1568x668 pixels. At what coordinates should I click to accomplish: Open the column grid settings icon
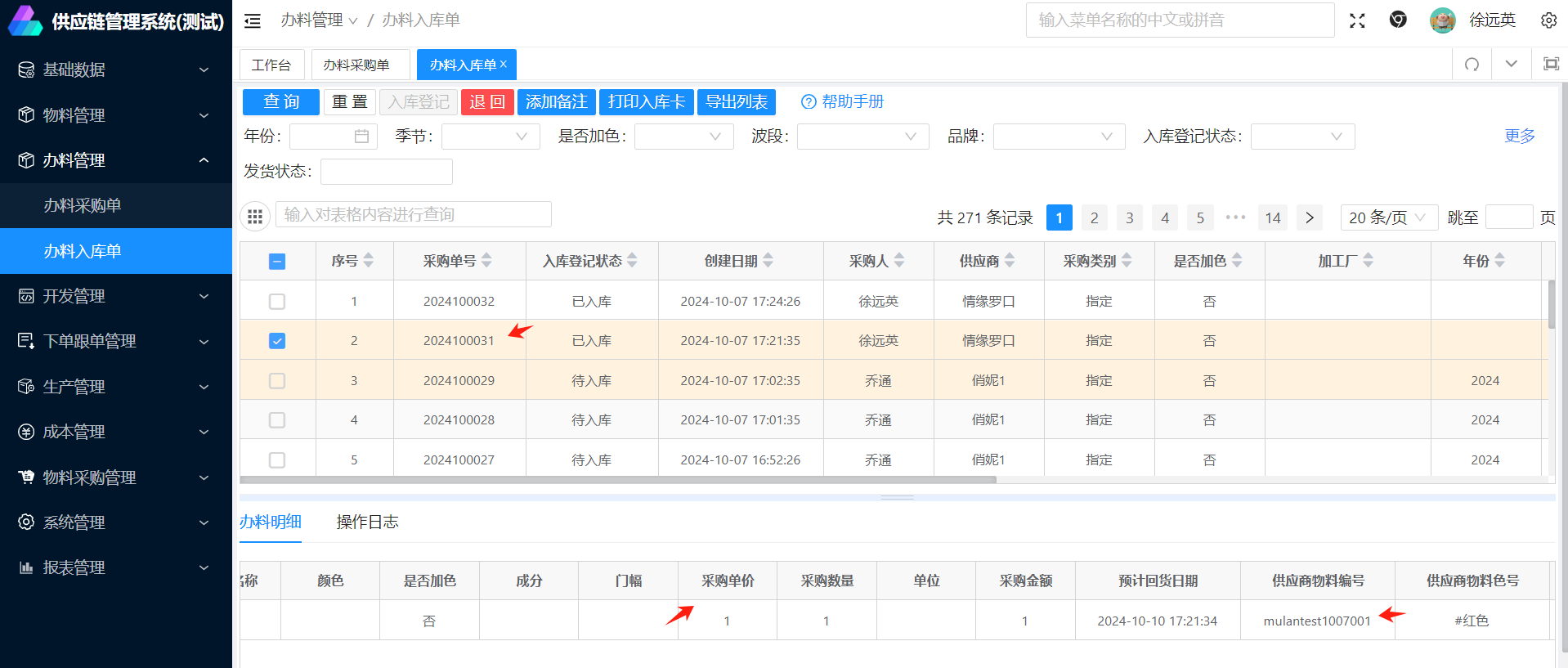click(x=255, y=217)
